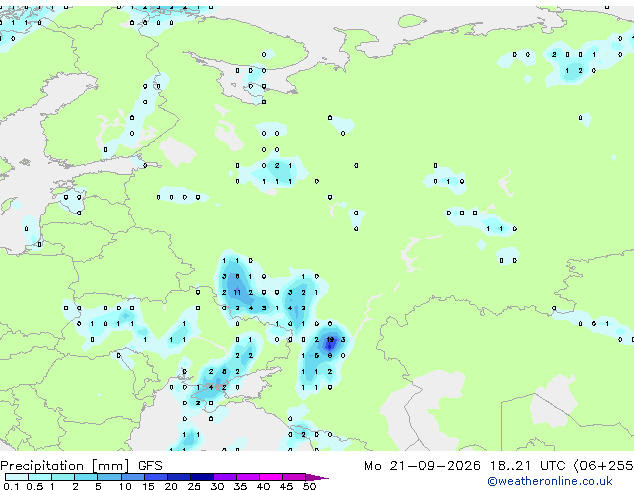Click the 19 mm peak precipitation value
Screen dimensions: 634x490
pos(330,340)
